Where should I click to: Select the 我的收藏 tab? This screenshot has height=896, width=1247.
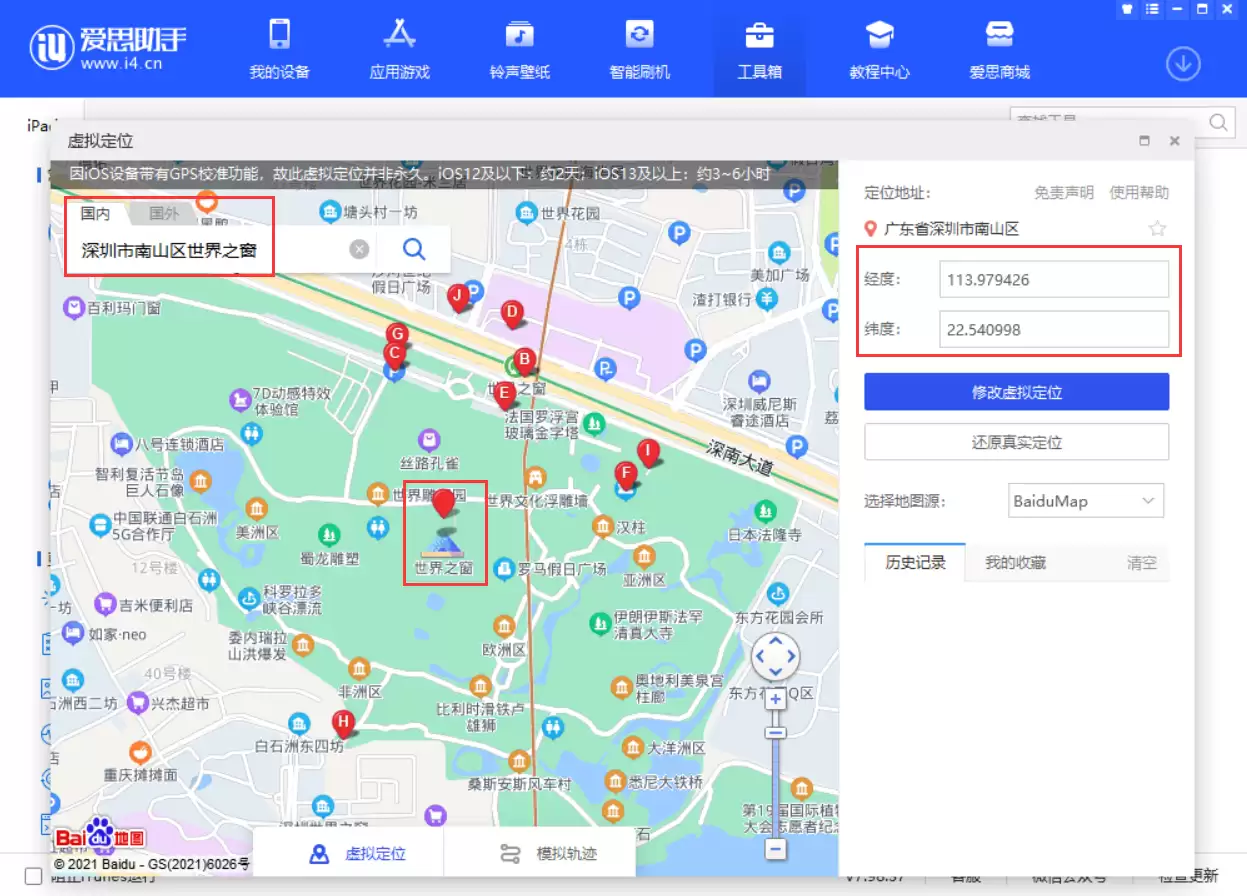coord(1015,563)
